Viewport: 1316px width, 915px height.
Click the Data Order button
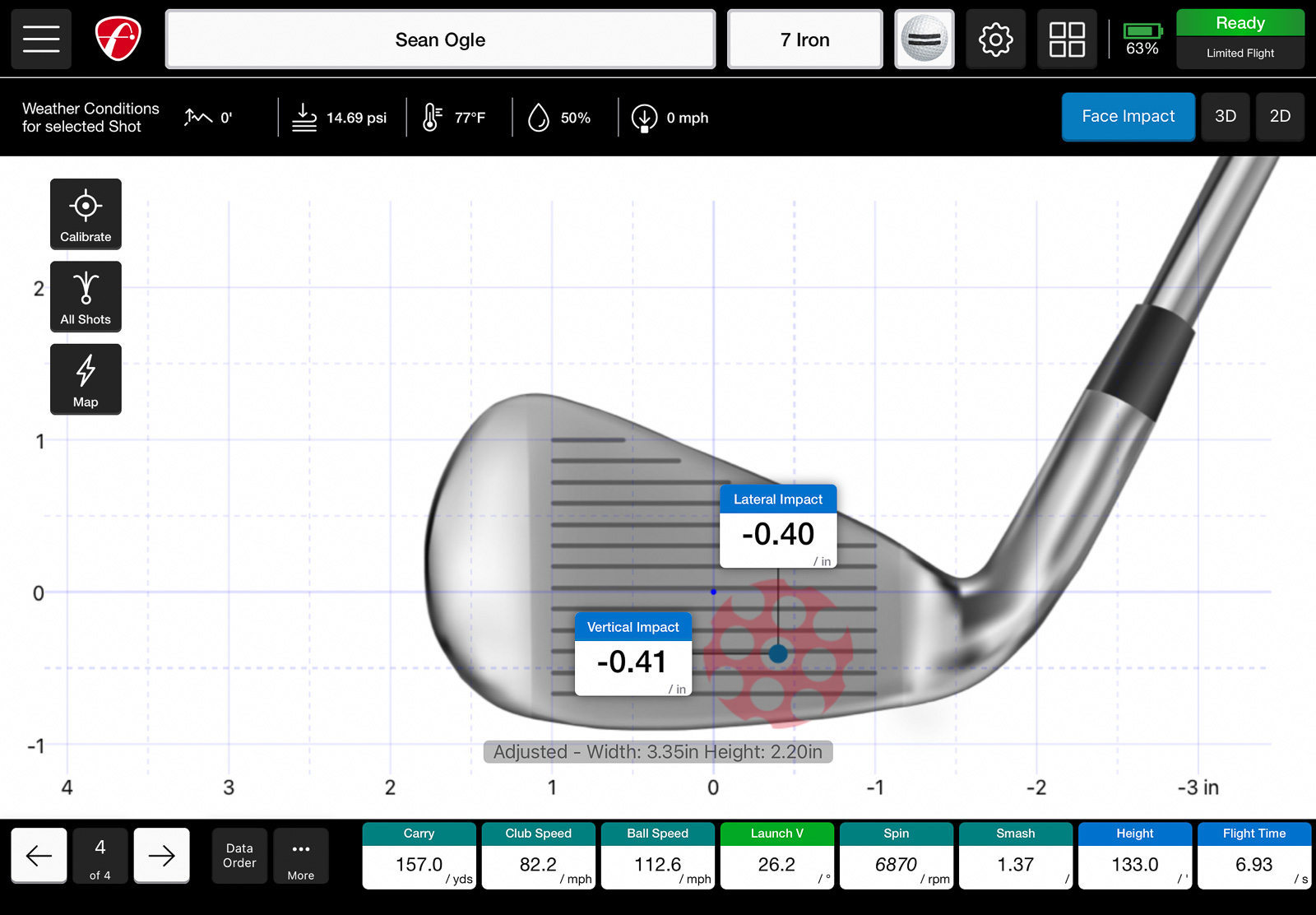(x=239, y=856)
